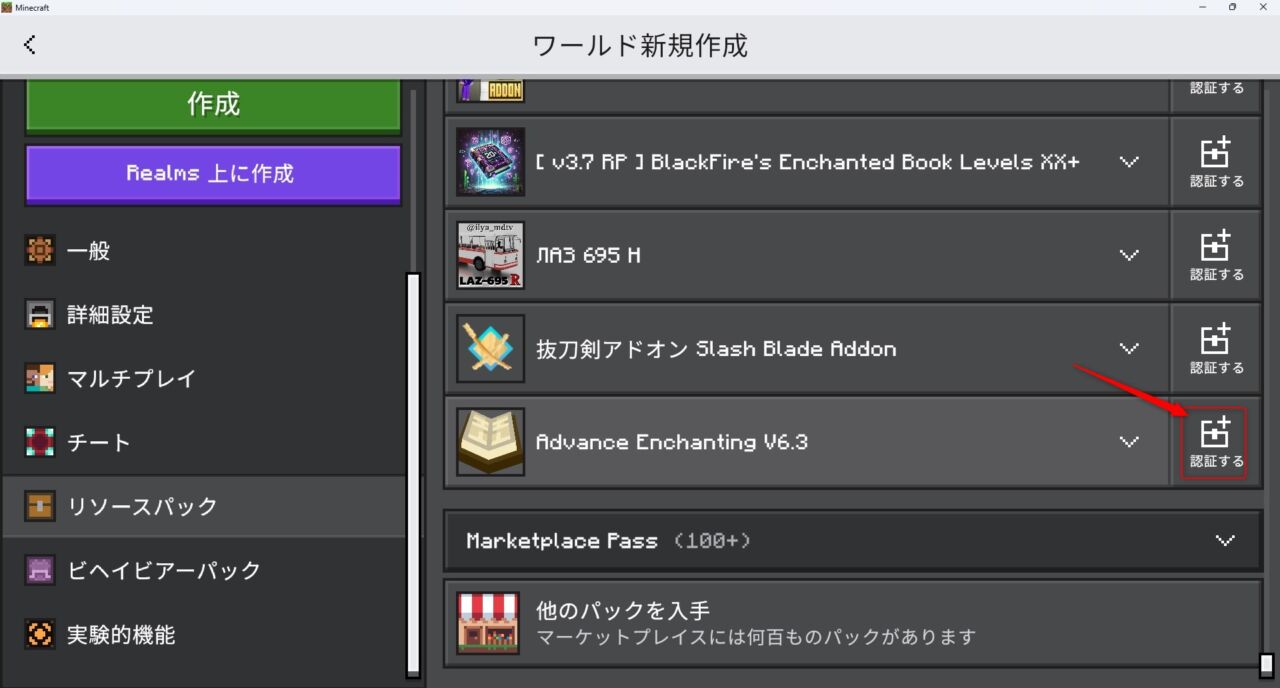The image size is (1280, 688).
Task: Click the LAZ-695 bus pack thumbnail
Action: tap(490, 255)
